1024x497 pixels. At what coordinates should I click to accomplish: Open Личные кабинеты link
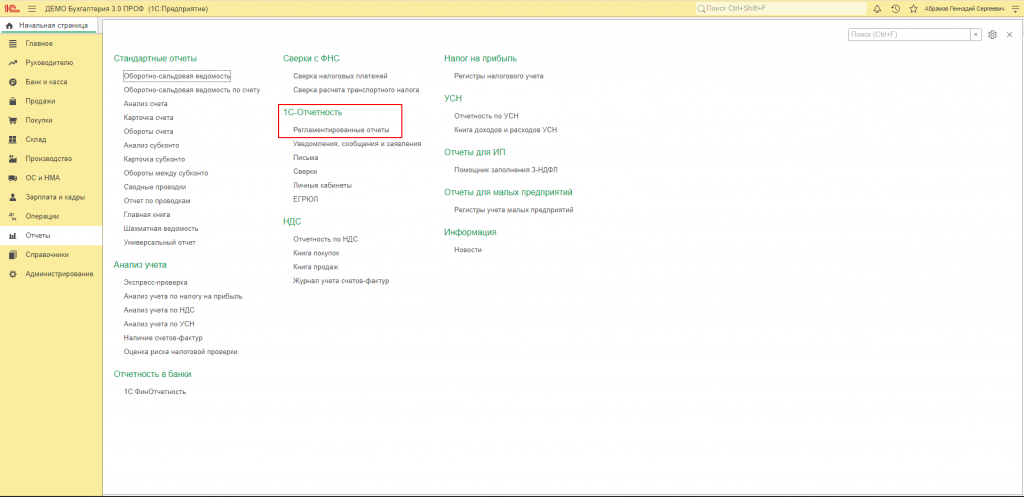point(323,185)
